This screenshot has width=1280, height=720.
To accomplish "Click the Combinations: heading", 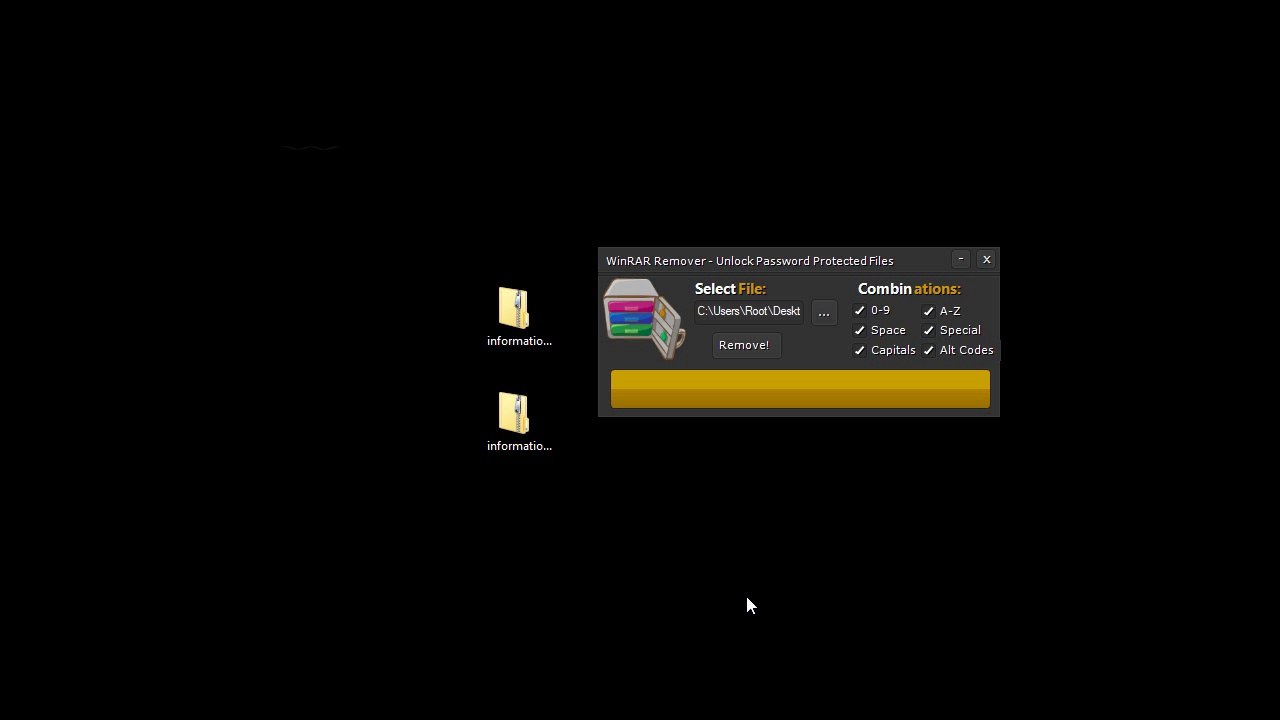I will click(x=909, y=289).
